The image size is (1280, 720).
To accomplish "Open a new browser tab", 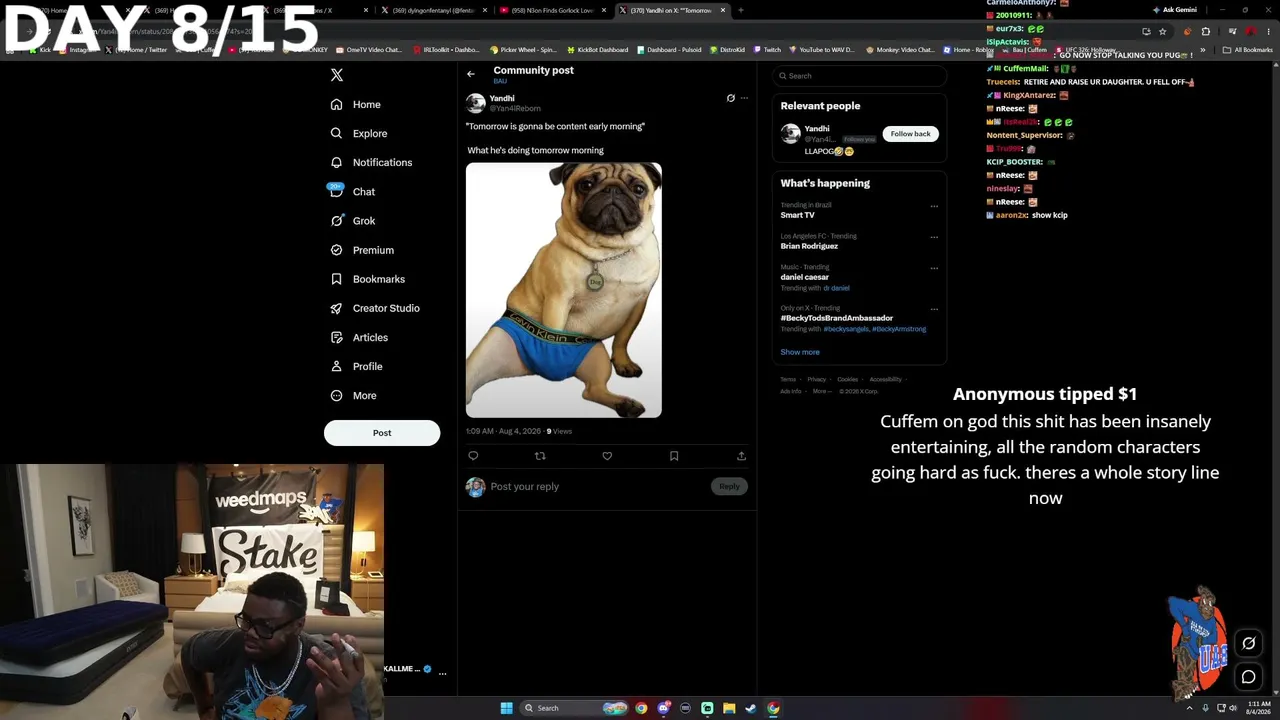I will 741,10.
